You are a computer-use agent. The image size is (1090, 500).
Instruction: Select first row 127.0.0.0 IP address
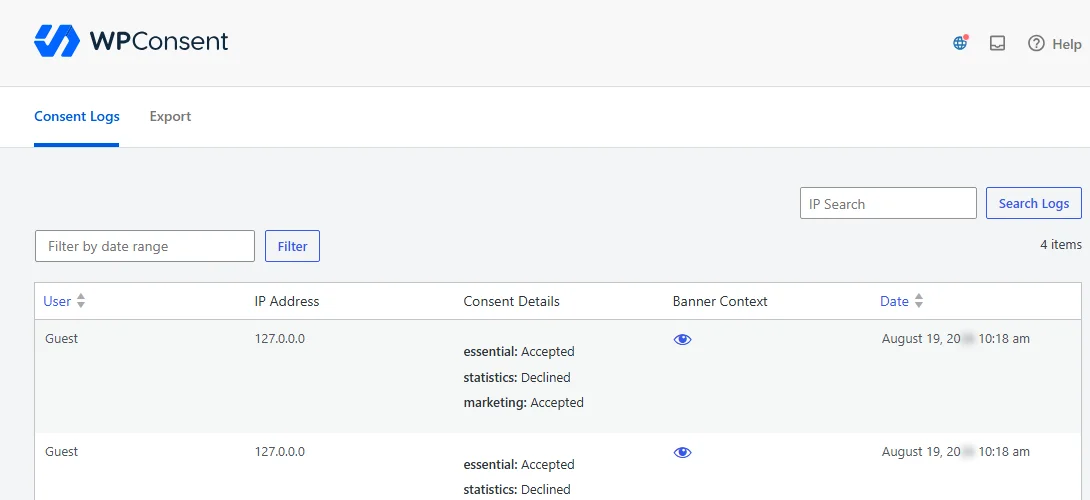(279, 339)
